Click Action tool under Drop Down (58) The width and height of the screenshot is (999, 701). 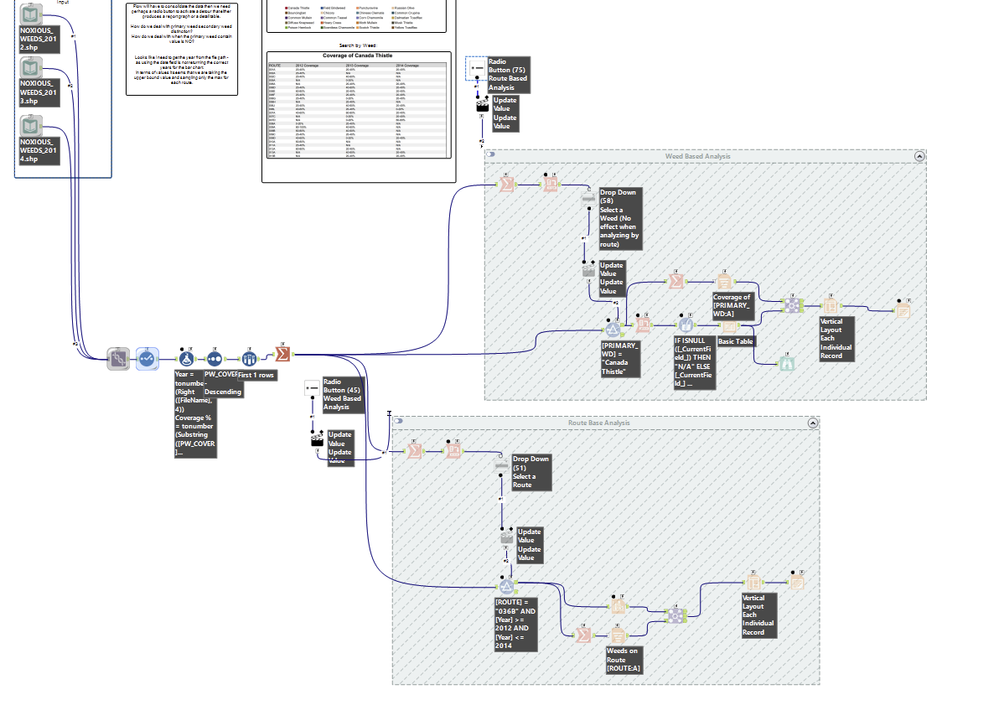[589, 270]
